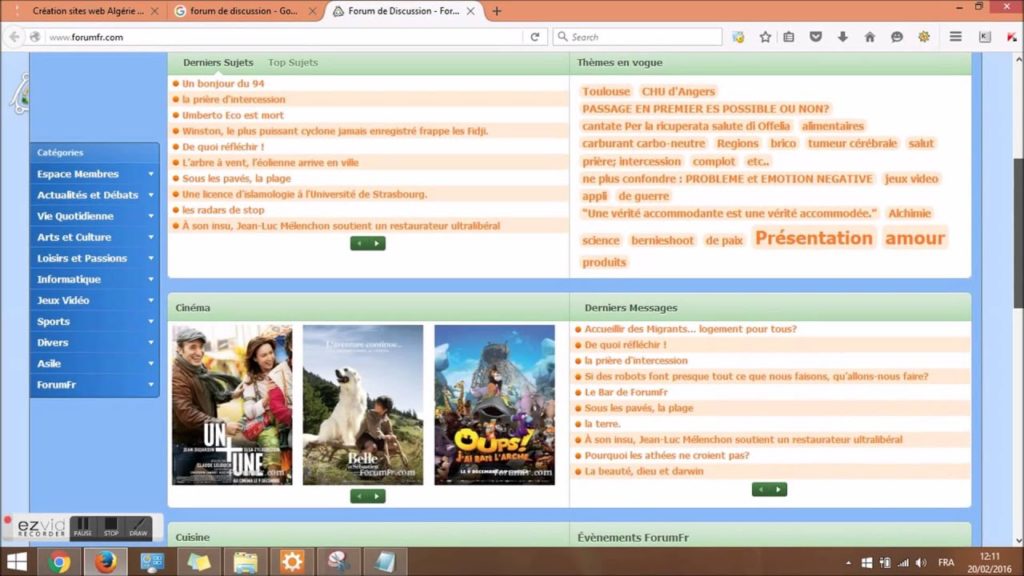The image size is (1024, 576).
Task: Expand the Loisirs et Passions category
Action: (95, 258)
